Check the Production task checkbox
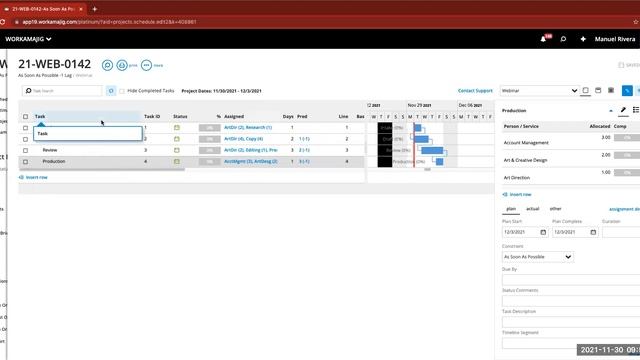 (x=26, y=162)
